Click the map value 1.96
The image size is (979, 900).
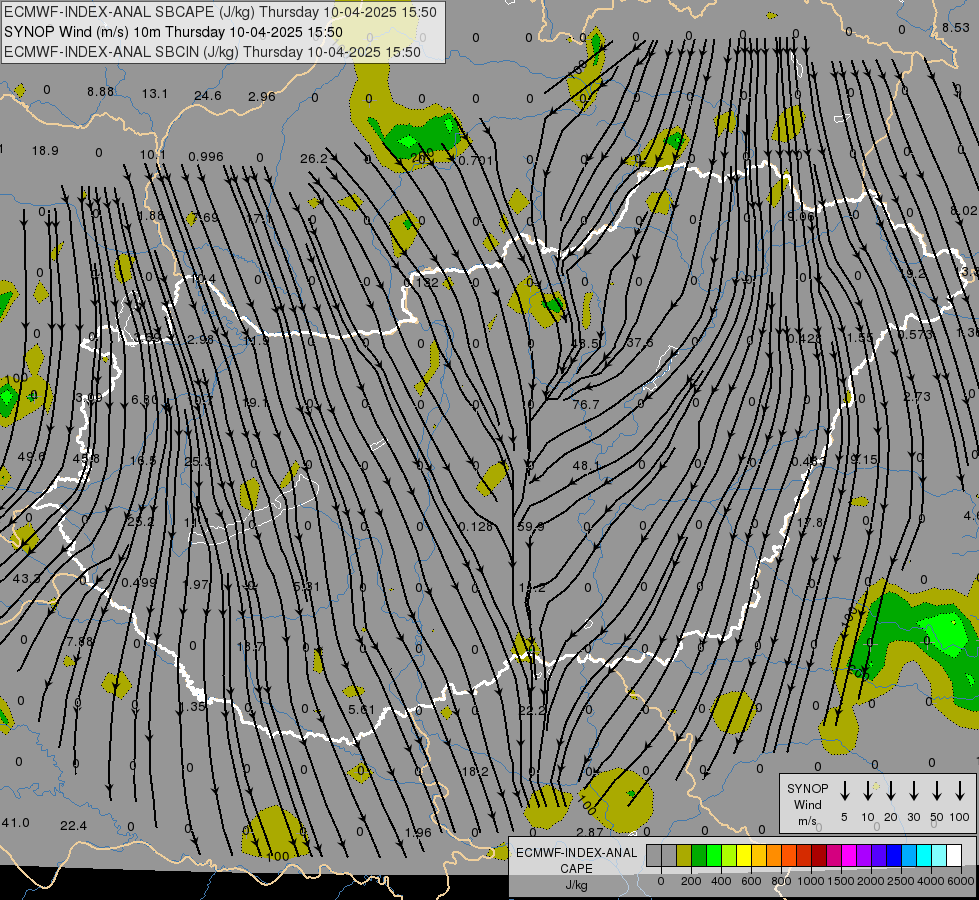418,833
